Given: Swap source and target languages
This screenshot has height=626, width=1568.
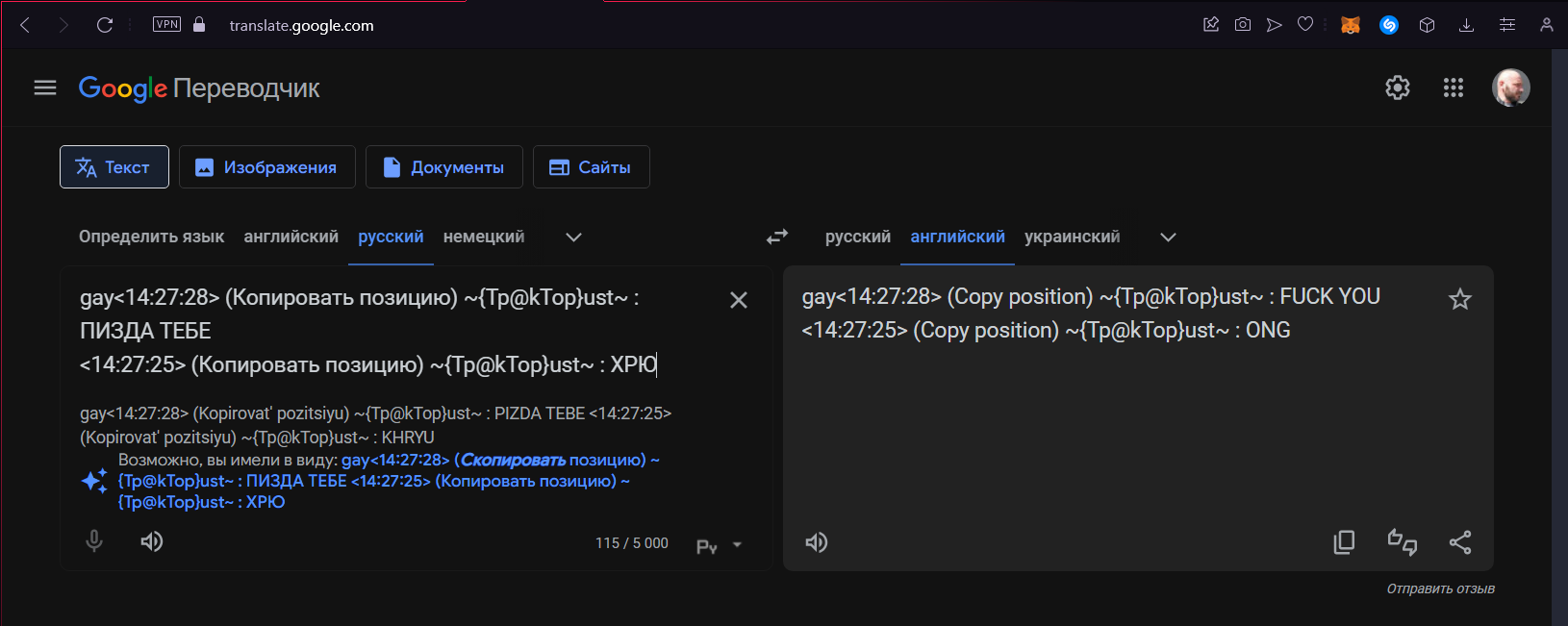Looking at the screenshot, I should [x=777, y=237].
